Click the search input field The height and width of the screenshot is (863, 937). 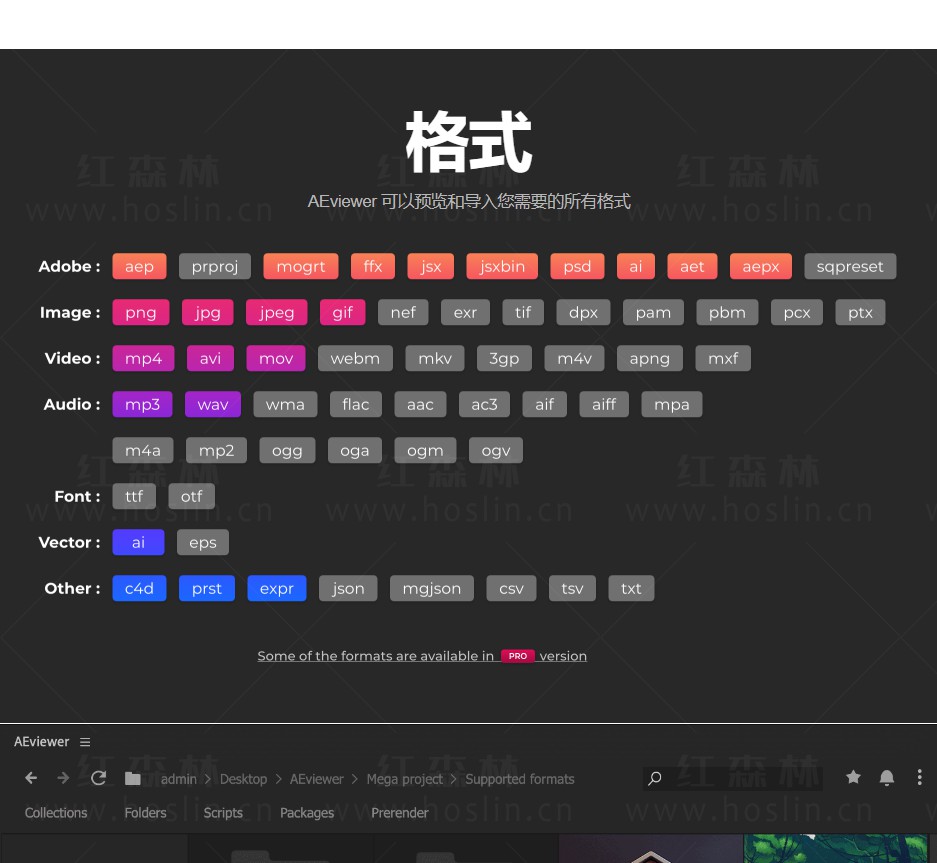[733, 778]
